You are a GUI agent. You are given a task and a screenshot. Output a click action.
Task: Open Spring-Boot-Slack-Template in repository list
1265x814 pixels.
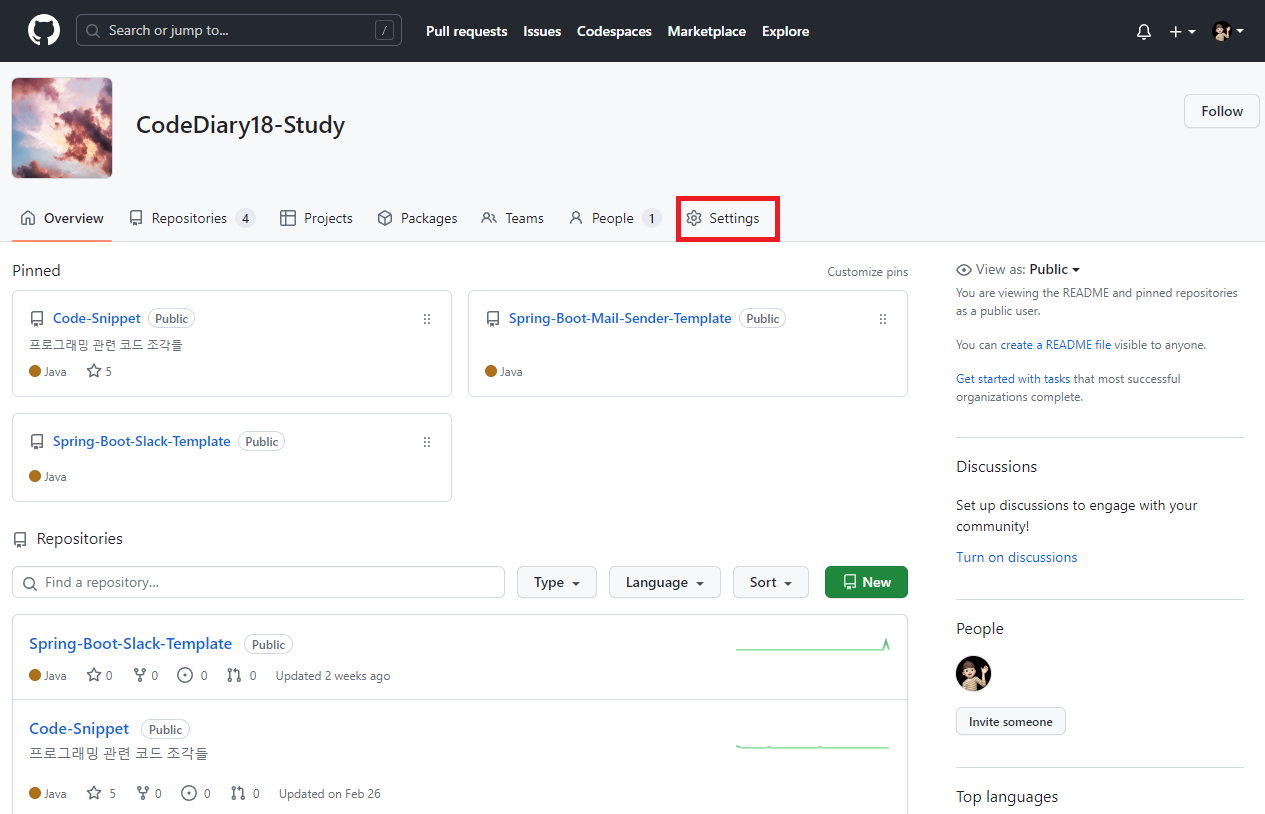pos(130,644)
